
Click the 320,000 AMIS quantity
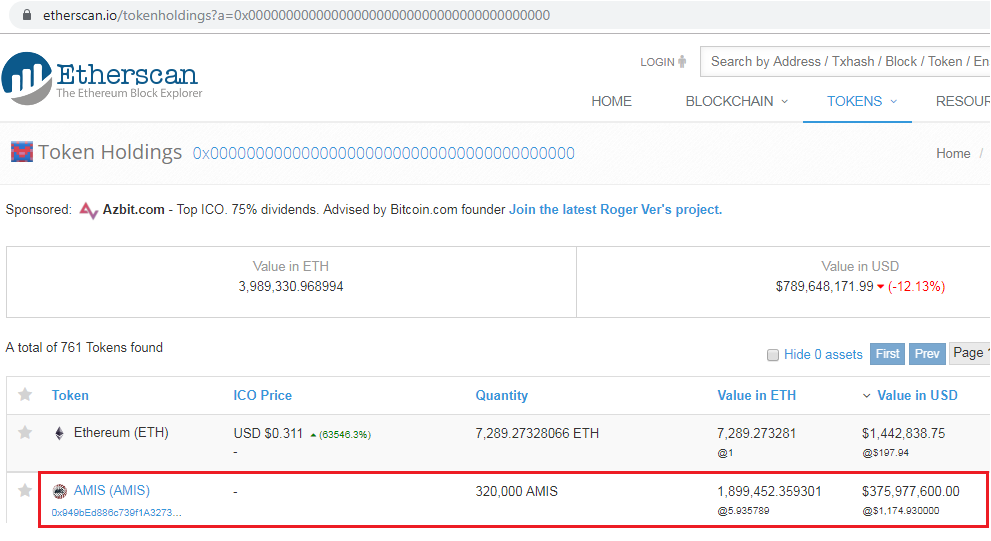516,491
